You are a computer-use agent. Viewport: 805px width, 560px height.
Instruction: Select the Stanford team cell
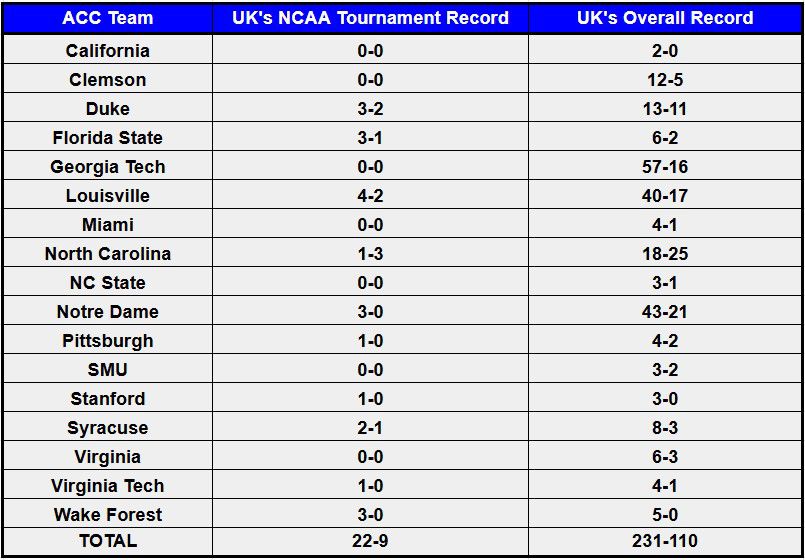click(x=107, y=399)
